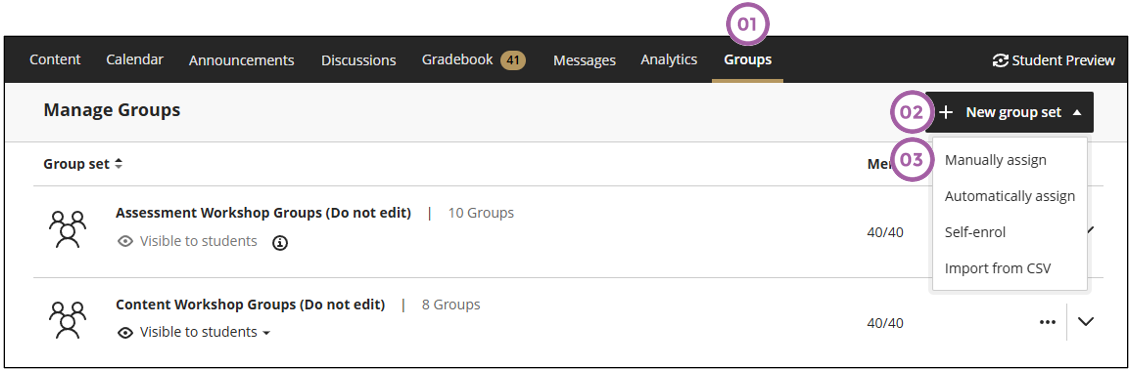Go to the Discussions tab
The image size is (1133, 372).
(358, 60)
